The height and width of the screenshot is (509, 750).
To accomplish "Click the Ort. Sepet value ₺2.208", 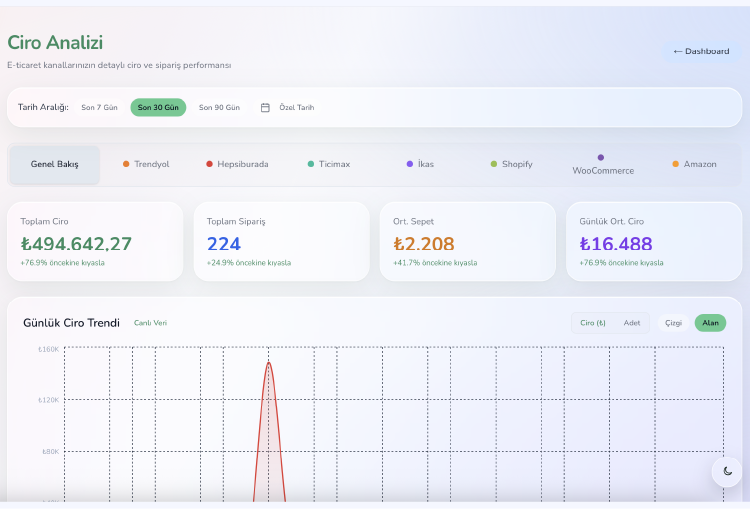I will (x=424, y=244).
